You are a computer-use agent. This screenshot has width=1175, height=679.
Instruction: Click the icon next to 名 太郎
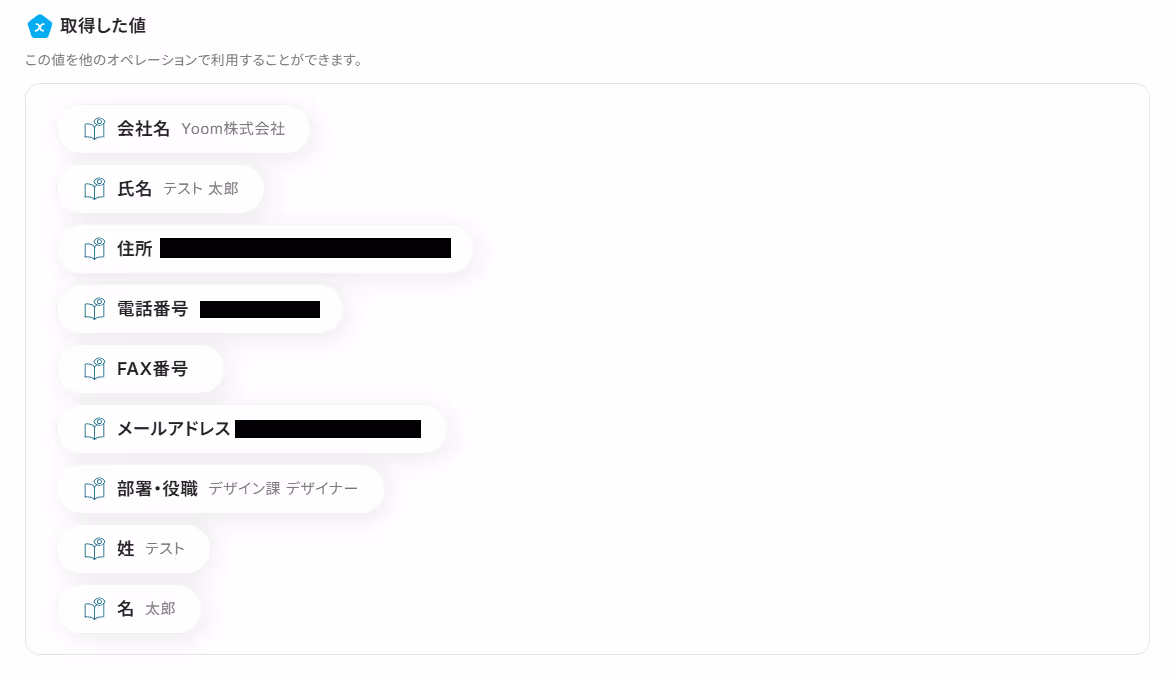(x=94, y=609)
